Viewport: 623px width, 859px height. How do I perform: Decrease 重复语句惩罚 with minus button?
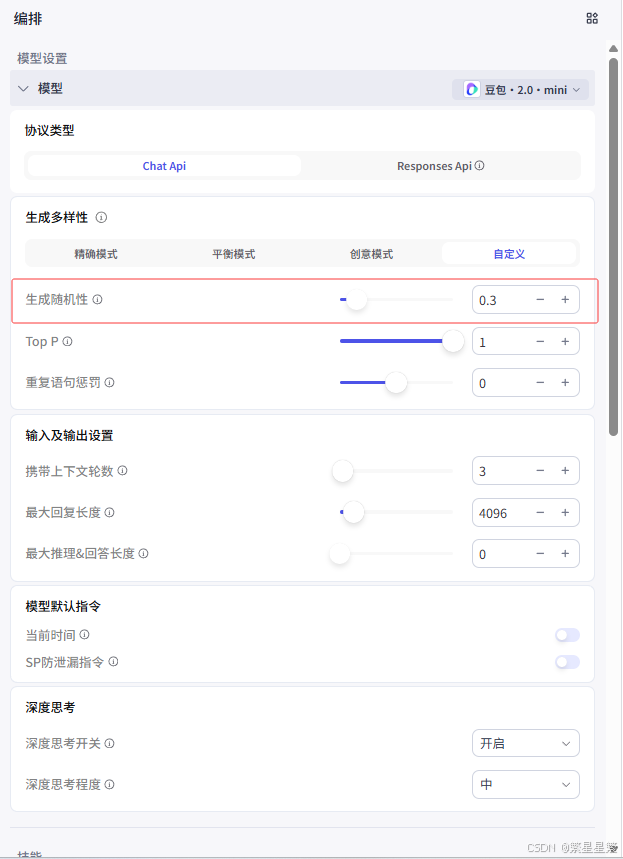540,382
